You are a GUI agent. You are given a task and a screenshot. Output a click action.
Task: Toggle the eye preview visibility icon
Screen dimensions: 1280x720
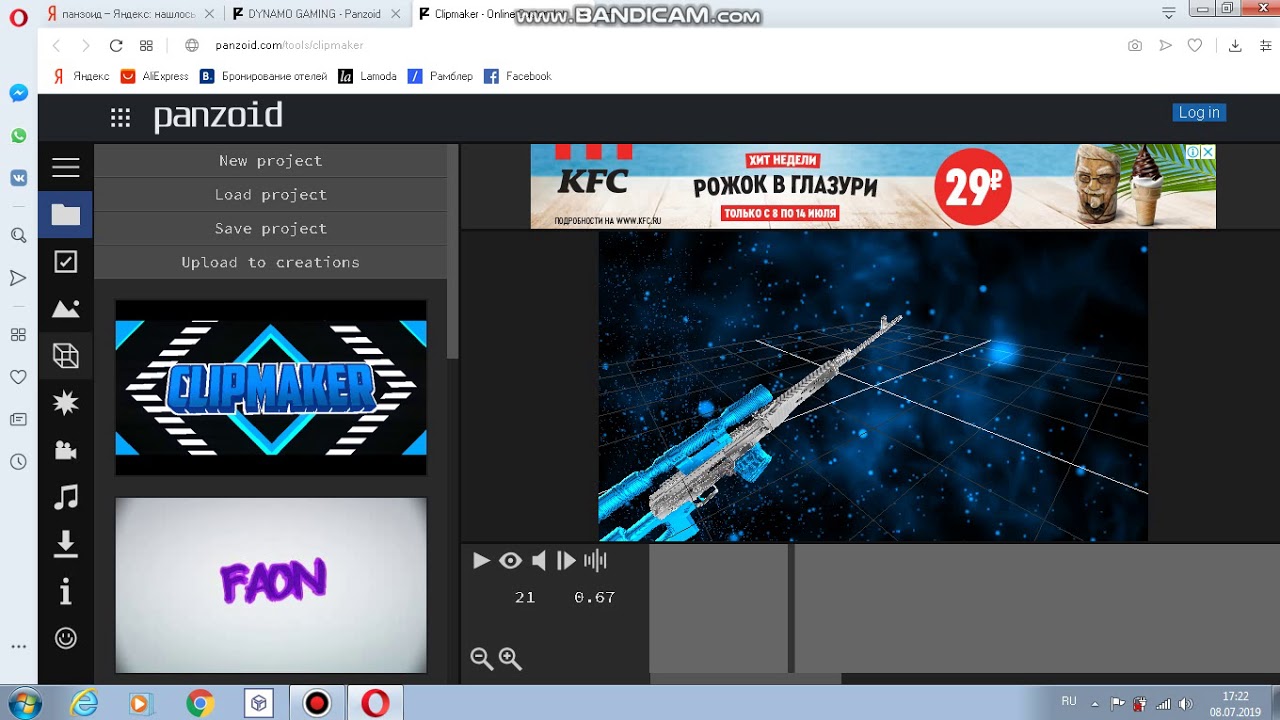click(510, 561)
